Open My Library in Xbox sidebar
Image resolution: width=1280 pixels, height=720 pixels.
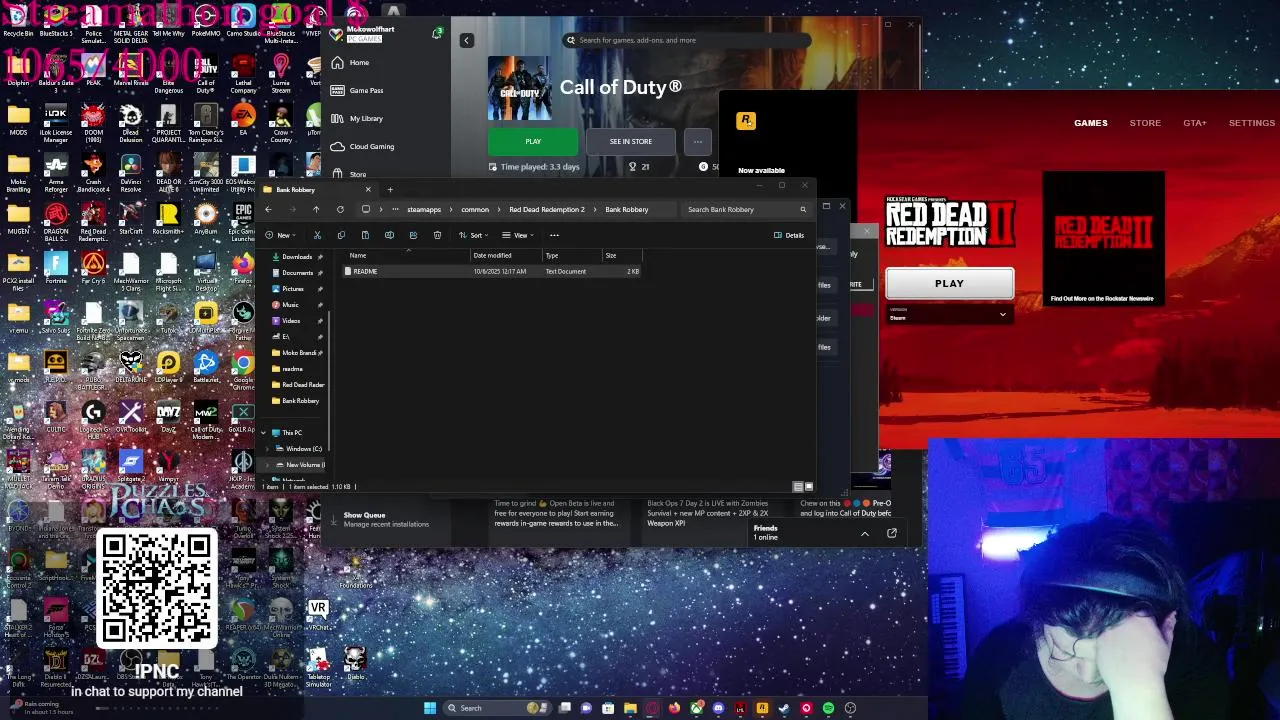(365, 118)
